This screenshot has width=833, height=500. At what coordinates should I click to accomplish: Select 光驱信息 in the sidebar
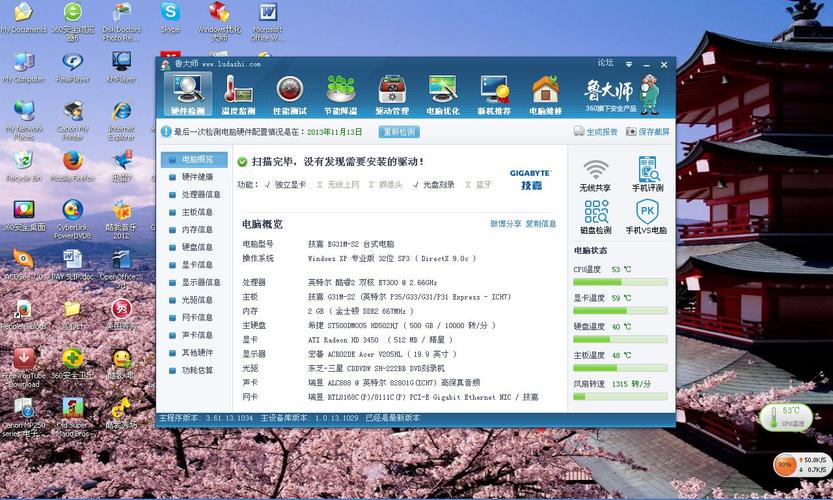click(x=194, y=300)
